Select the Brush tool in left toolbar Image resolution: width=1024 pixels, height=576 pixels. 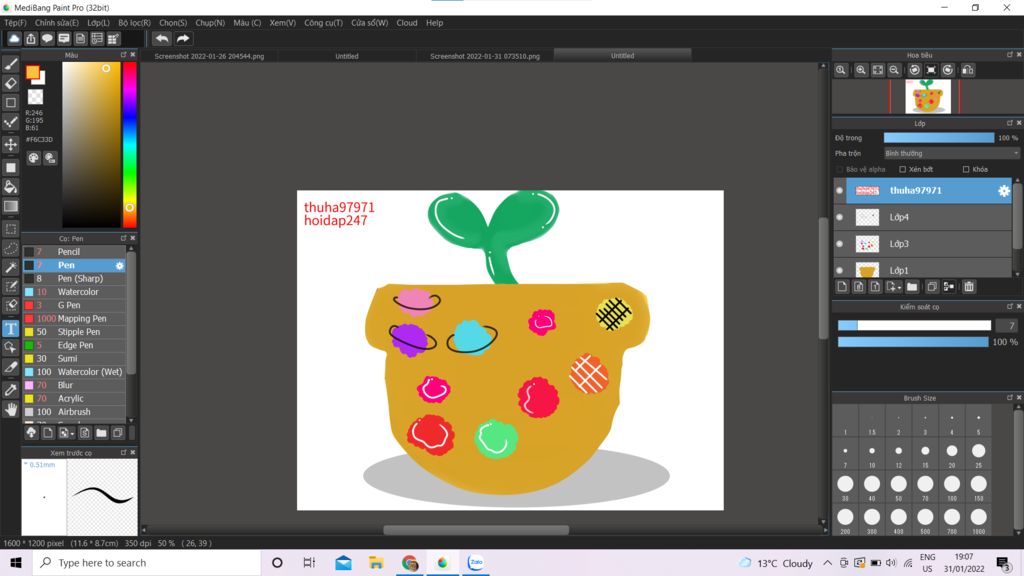(x=10, y=64)
